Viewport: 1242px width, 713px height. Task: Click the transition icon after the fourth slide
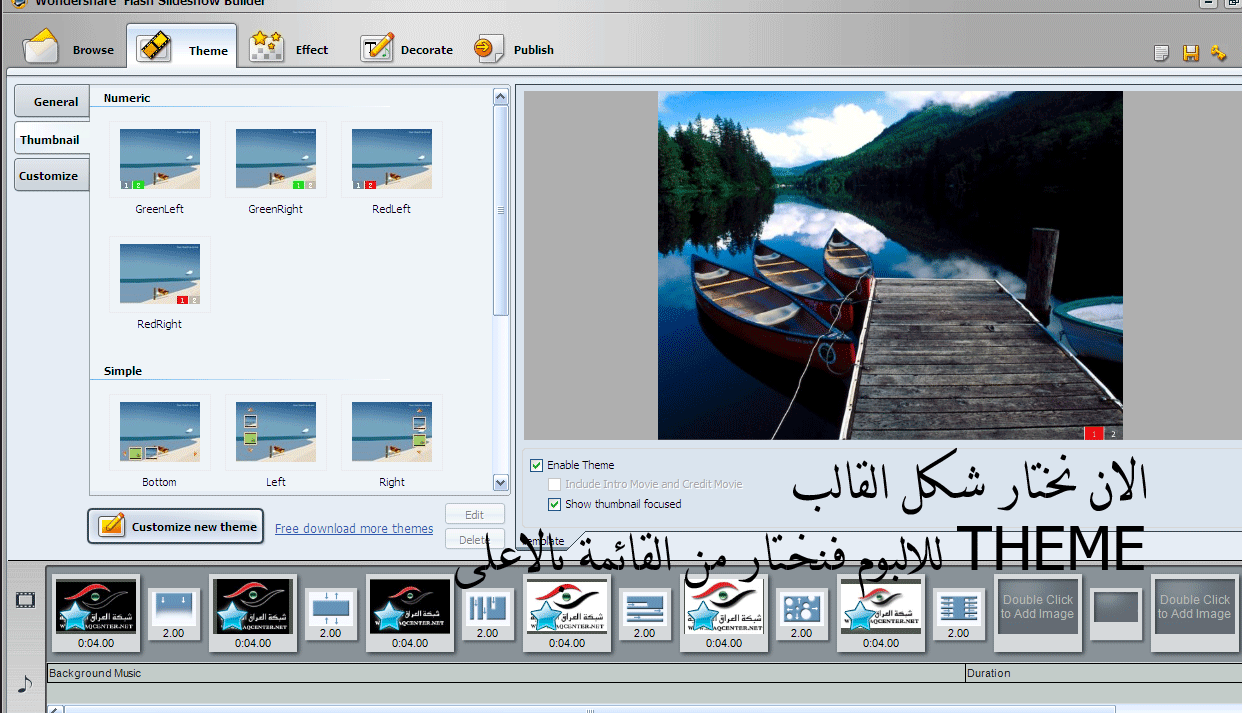[x=645, y=613]
